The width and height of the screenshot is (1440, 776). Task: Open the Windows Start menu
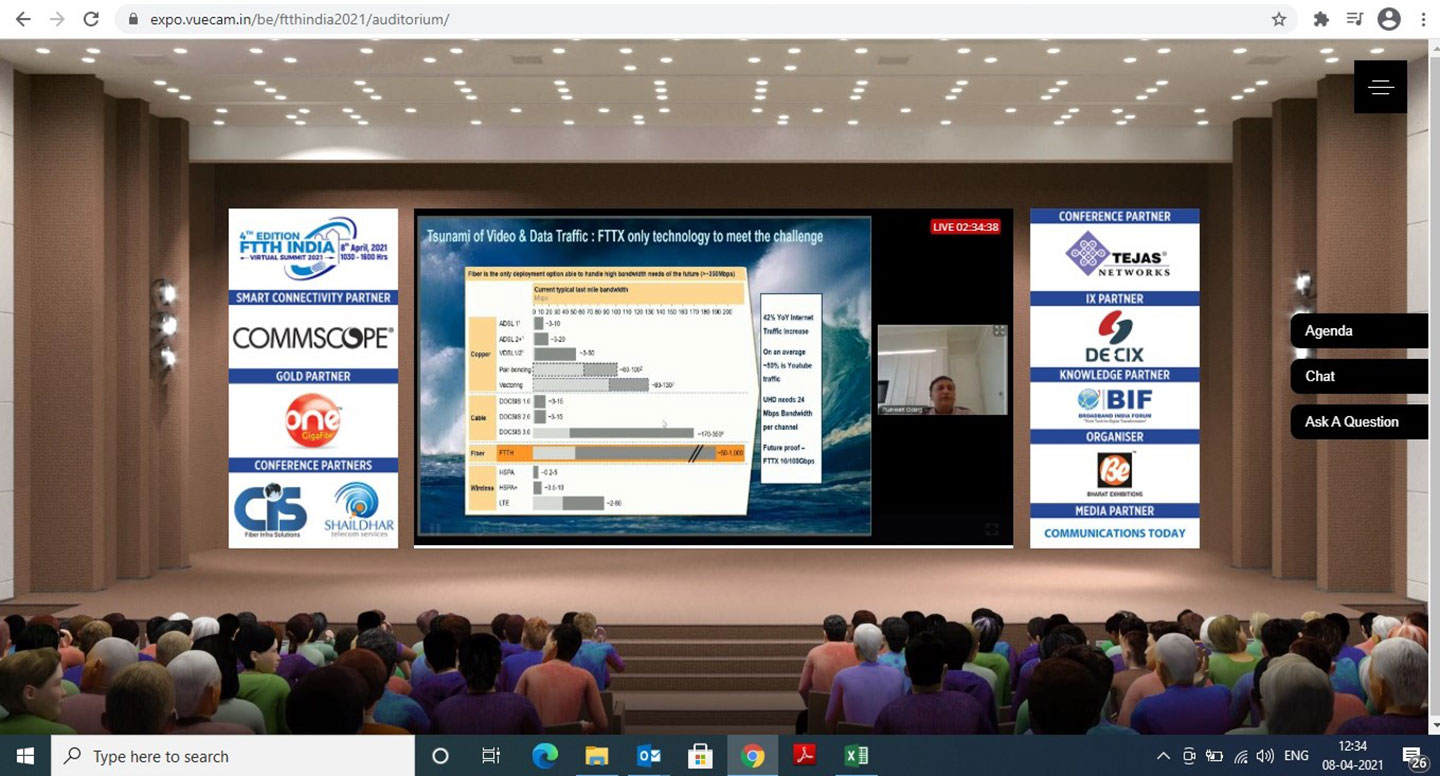coord(24,756)
